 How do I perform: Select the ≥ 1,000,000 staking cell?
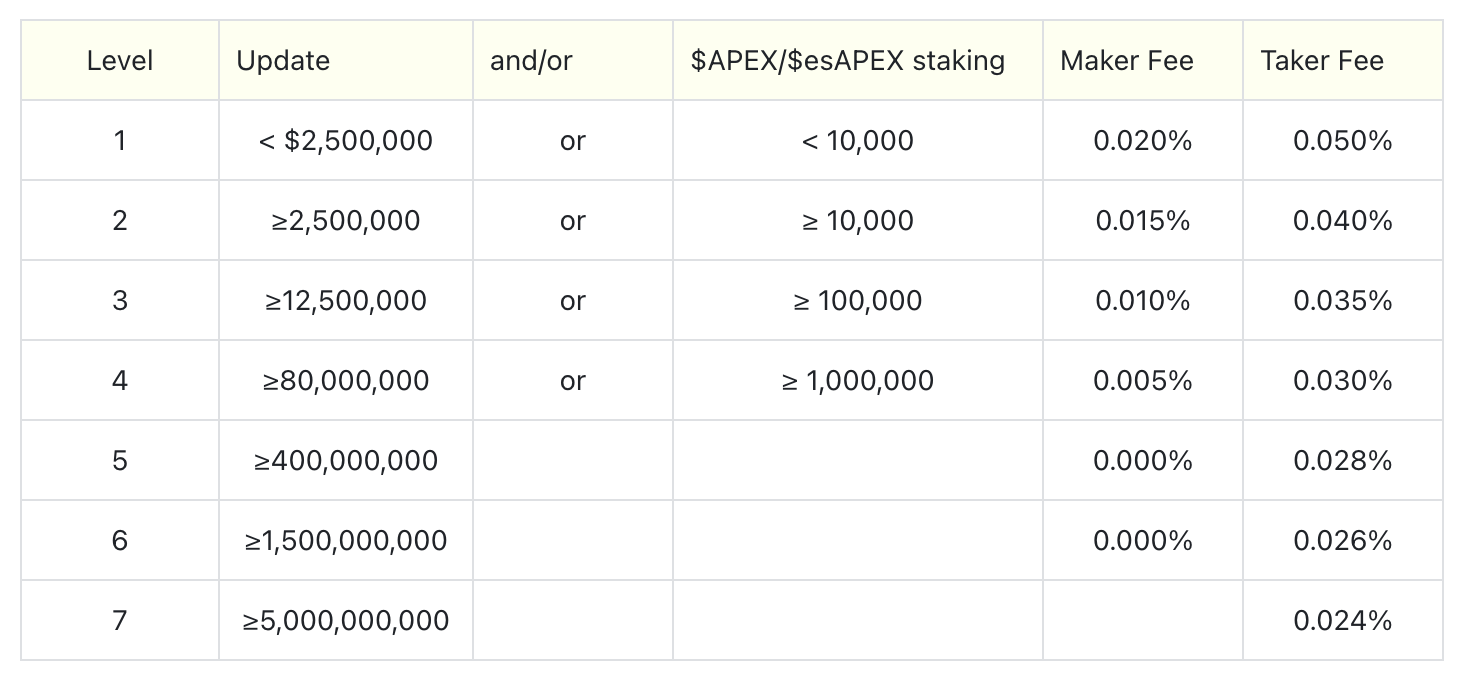tap(858, 380)
